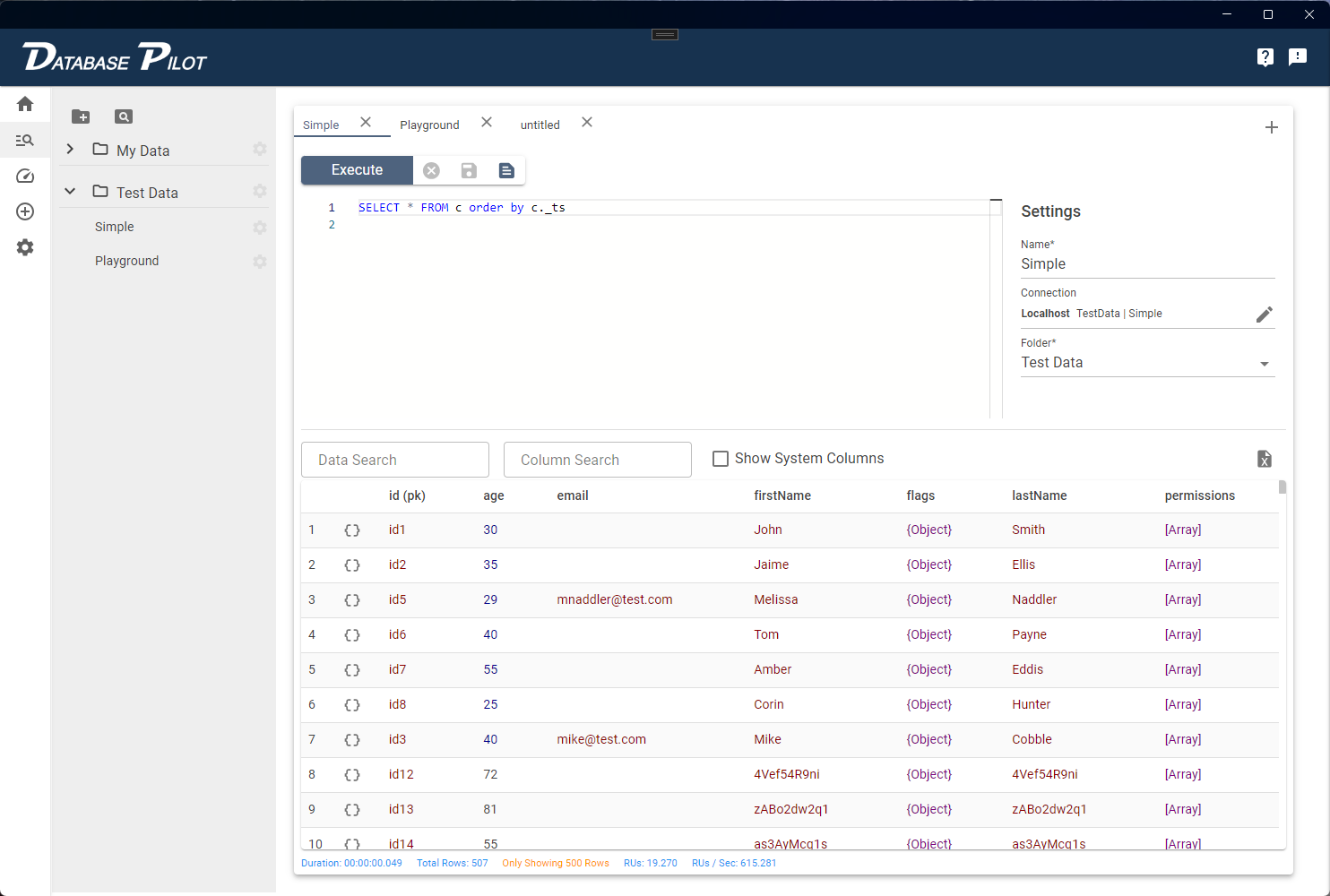
Task: Focus the Column Search field
Action: (598, 460)
